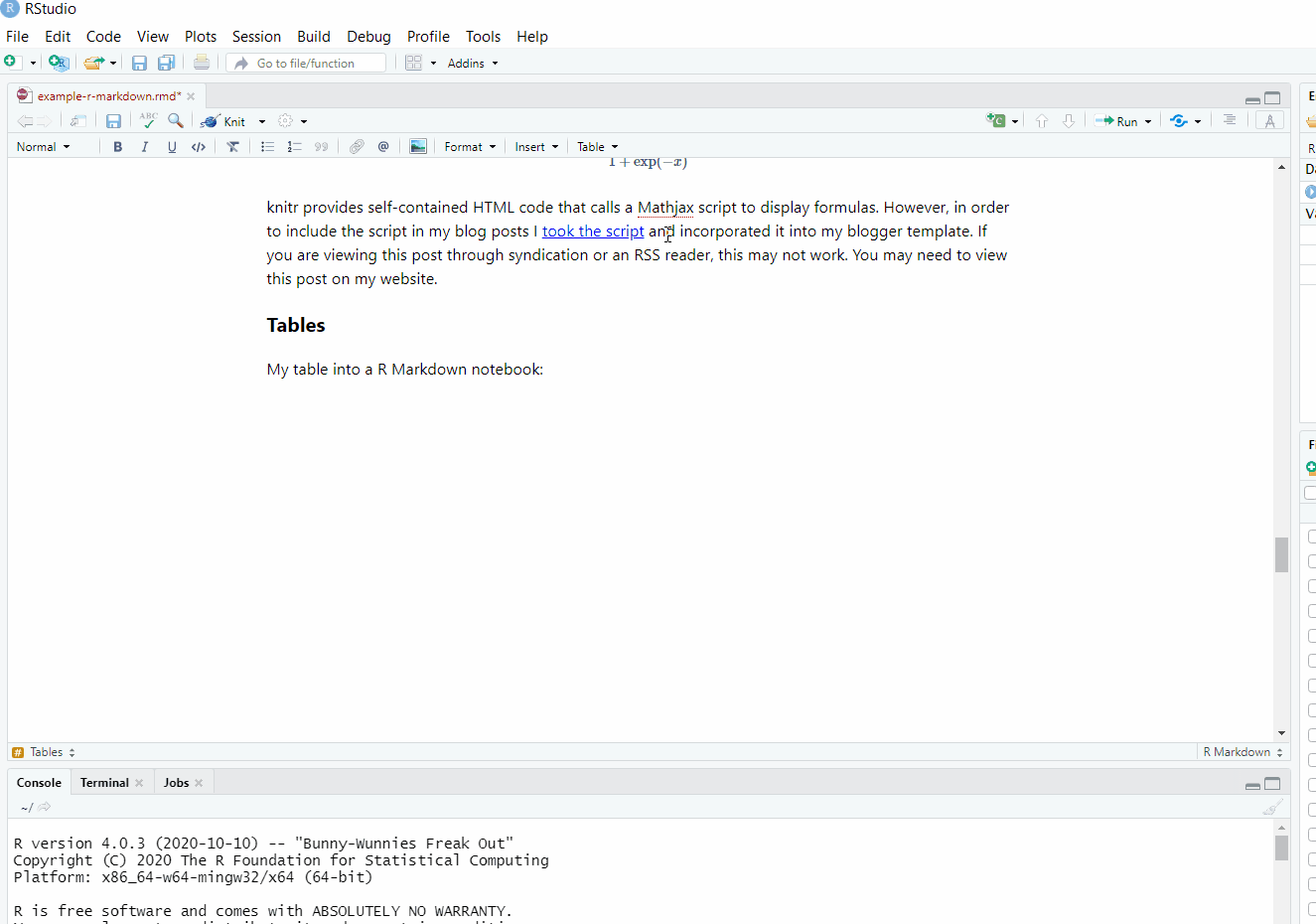Insert a bulleted list
The height and width of the screenshot is (924, 1316).
coord(267,146)
